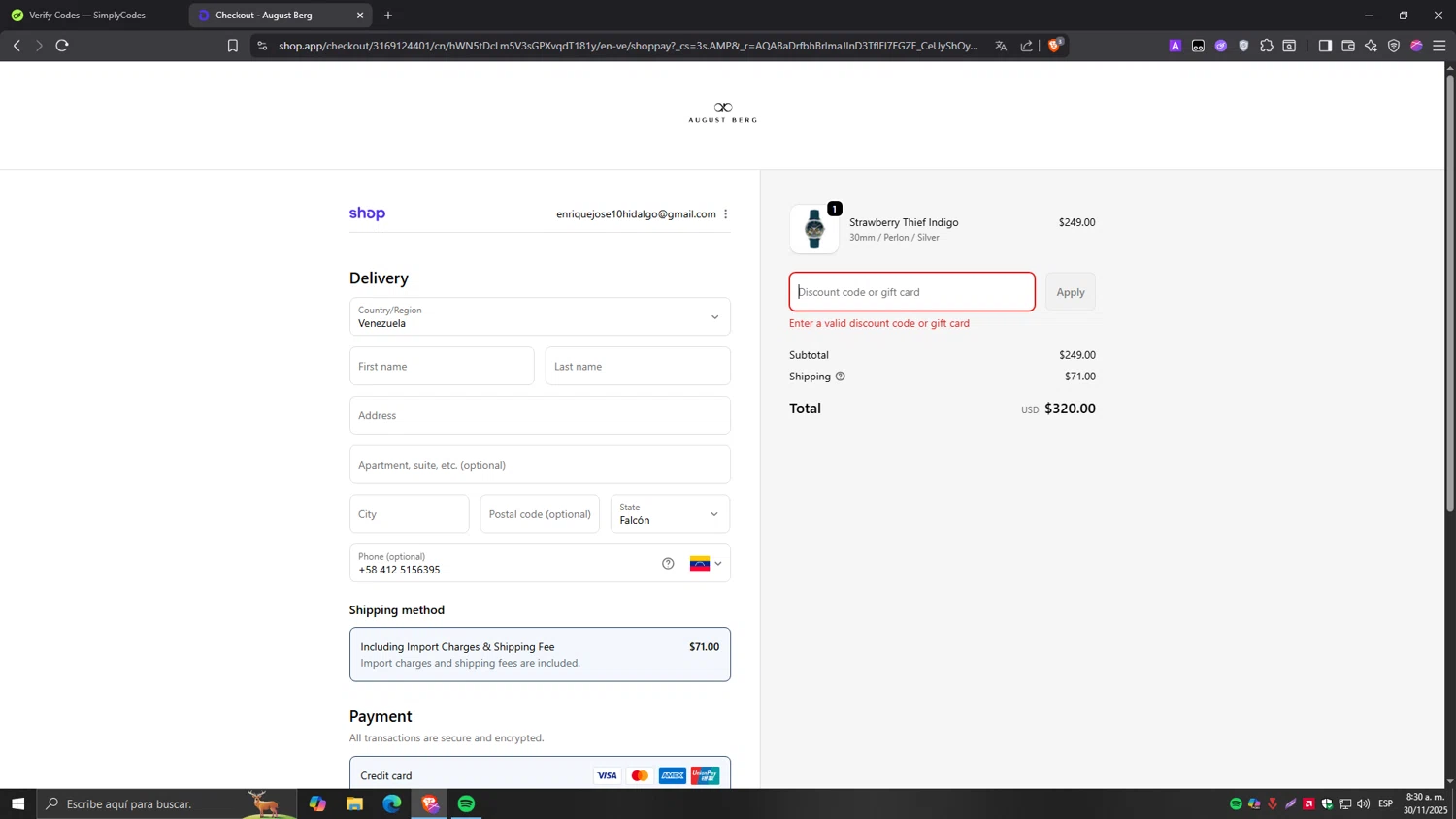Click the Apply discount button
Image resolution: width=1456 pixels, height=819 pixels.
pyautogui.click(x=1071, y=292)
